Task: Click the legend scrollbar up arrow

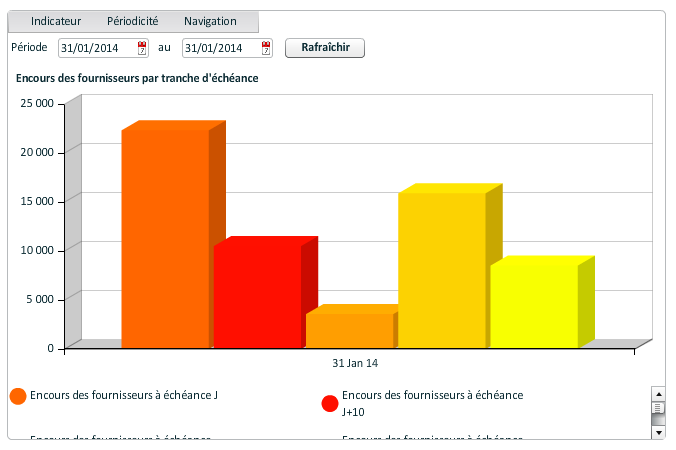Action: point(658,394)
